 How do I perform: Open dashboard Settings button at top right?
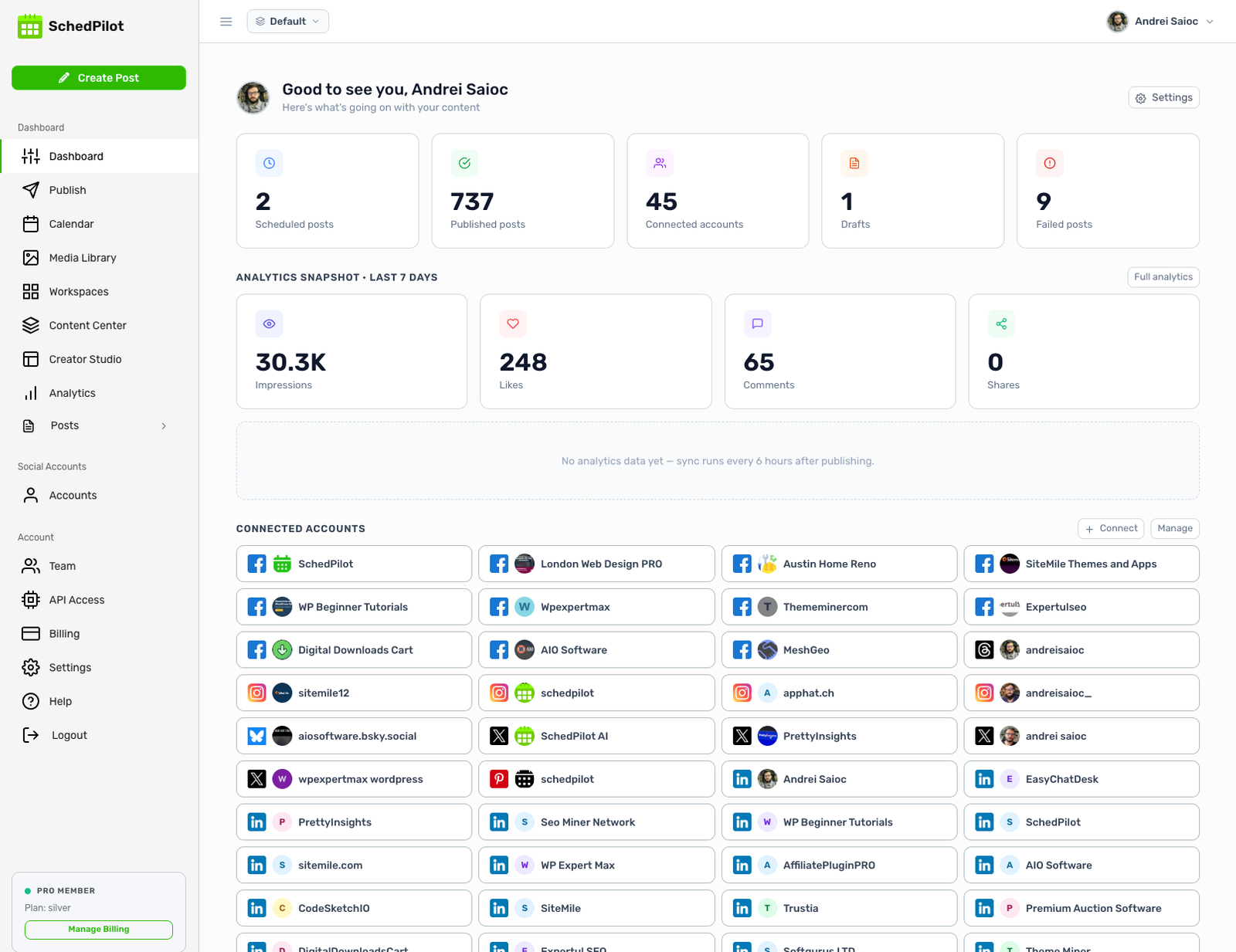tap(1163, 97)
